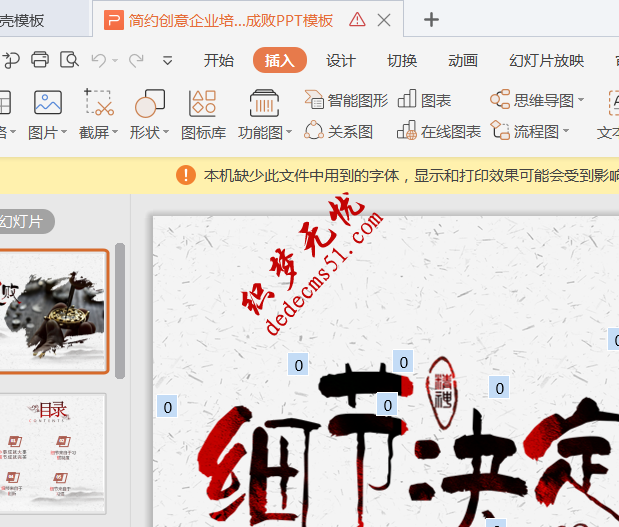Open print preview magnifier icon

coord(69,60)
